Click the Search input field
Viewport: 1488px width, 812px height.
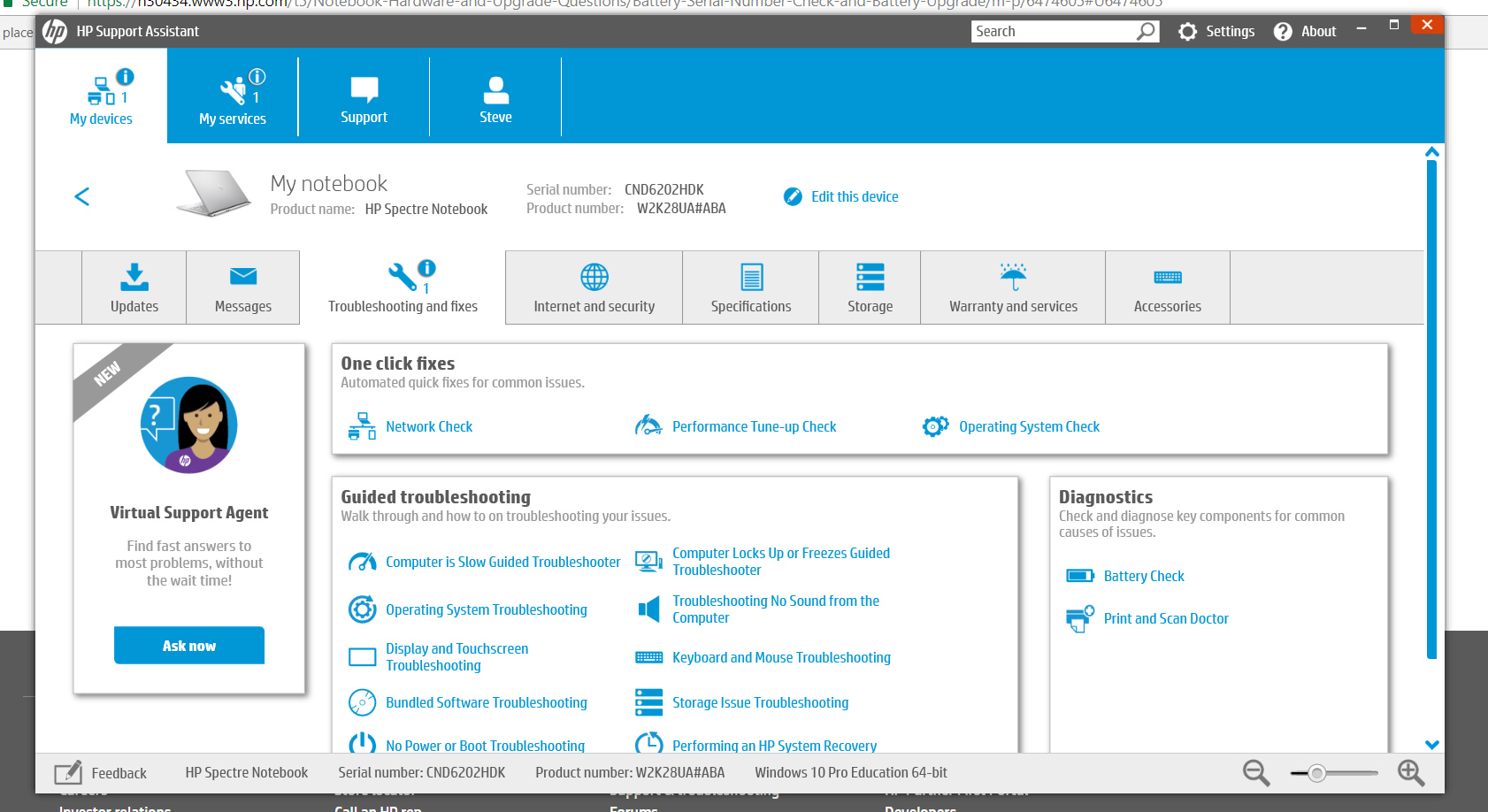tap(1053, 31)
